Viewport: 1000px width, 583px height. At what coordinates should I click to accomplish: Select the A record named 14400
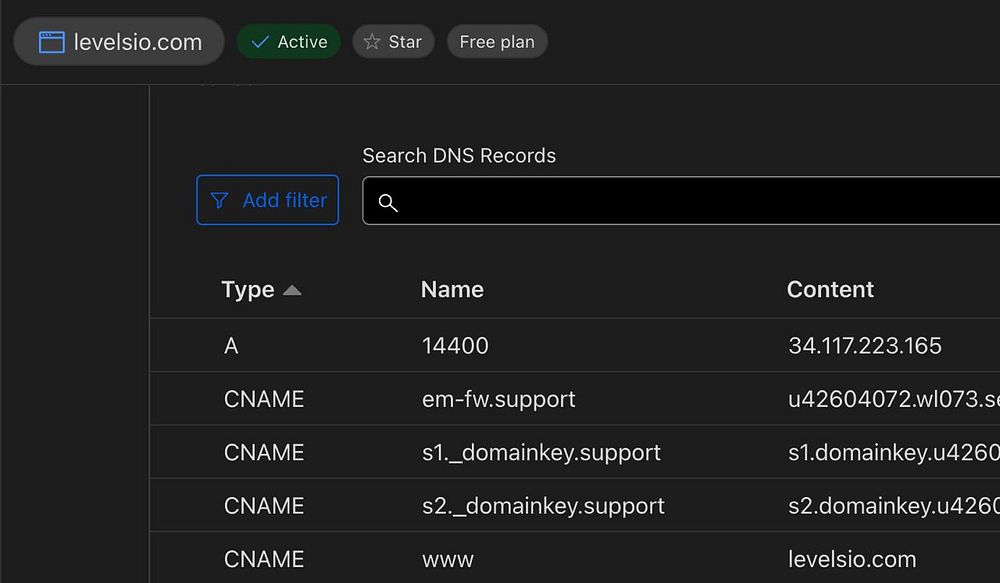(455, 346)
